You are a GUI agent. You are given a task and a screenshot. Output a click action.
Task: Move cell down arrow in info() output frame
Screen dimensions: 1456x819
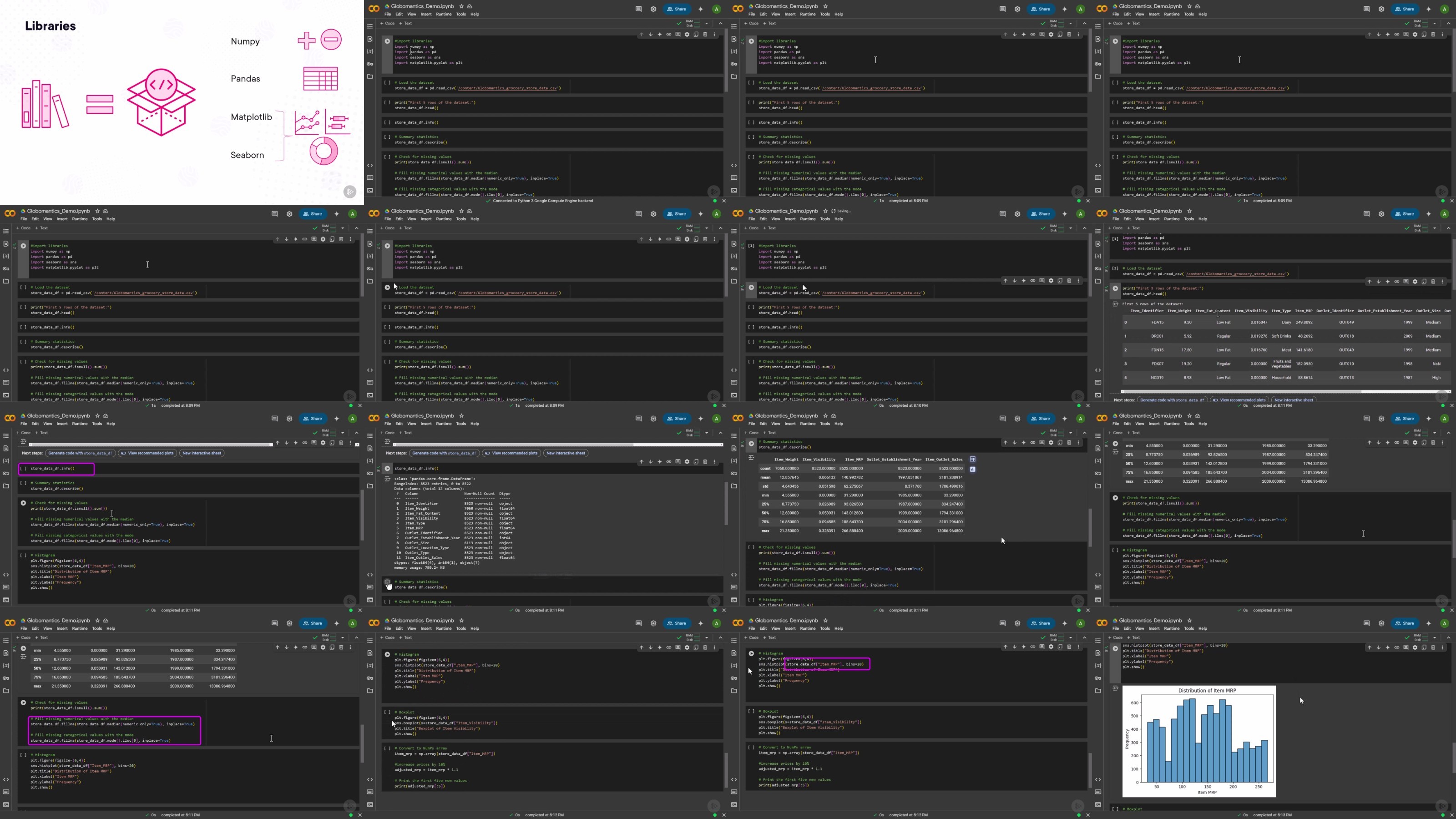coord(651,462)
